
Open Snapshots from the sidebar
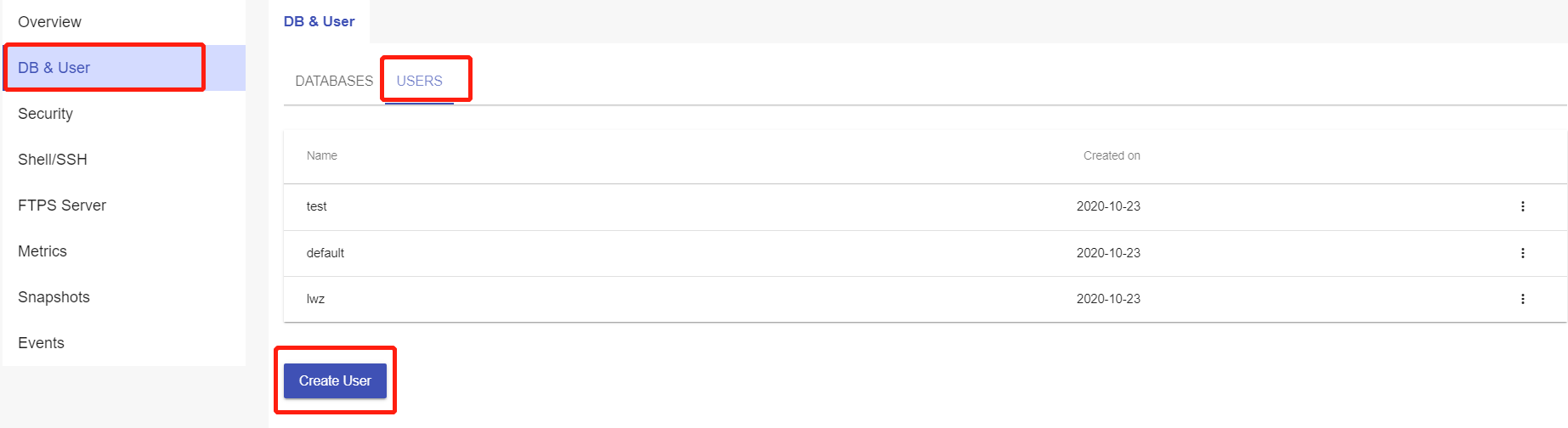coord(54,297)
